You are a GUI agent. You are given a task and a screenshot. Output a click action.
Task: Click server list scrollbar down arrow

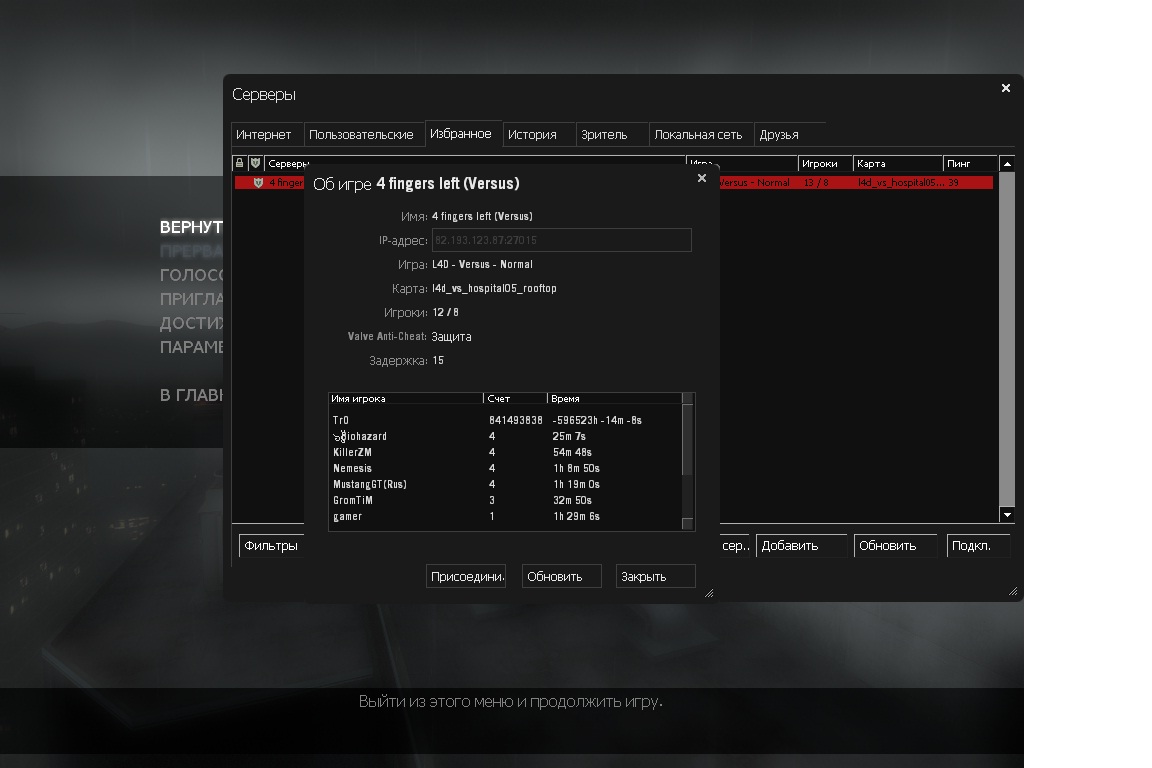(x=1007, y=515)
